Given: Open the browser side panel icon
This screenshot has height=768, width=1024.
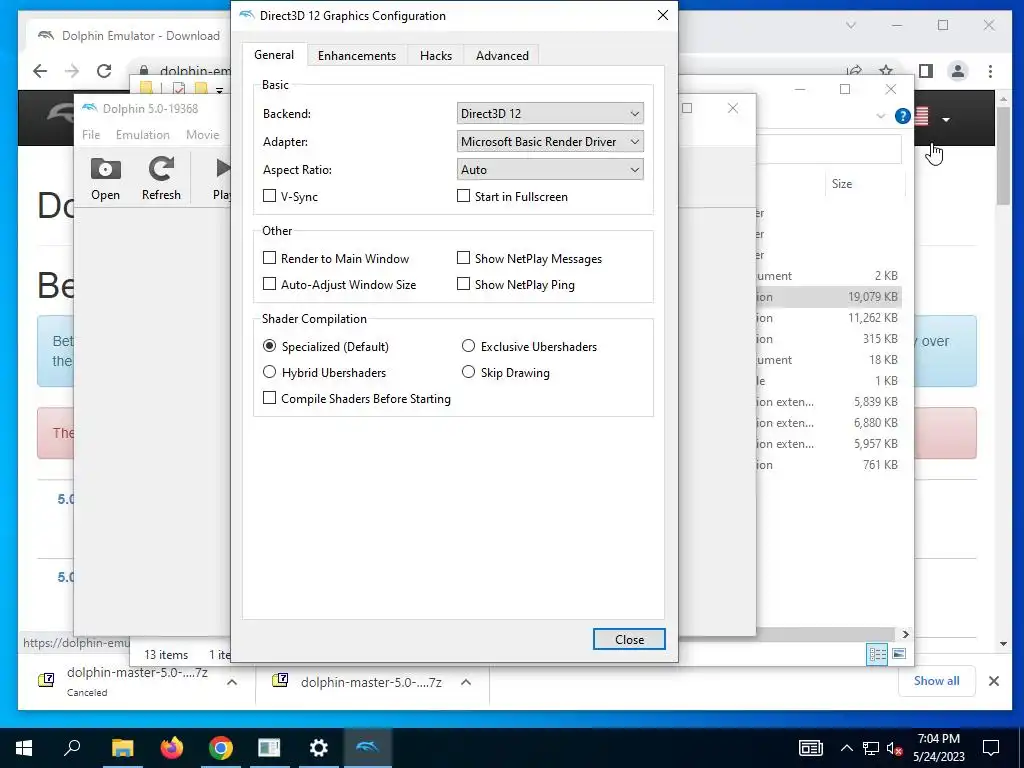Looking at the screenshot, I should [925, 71].
